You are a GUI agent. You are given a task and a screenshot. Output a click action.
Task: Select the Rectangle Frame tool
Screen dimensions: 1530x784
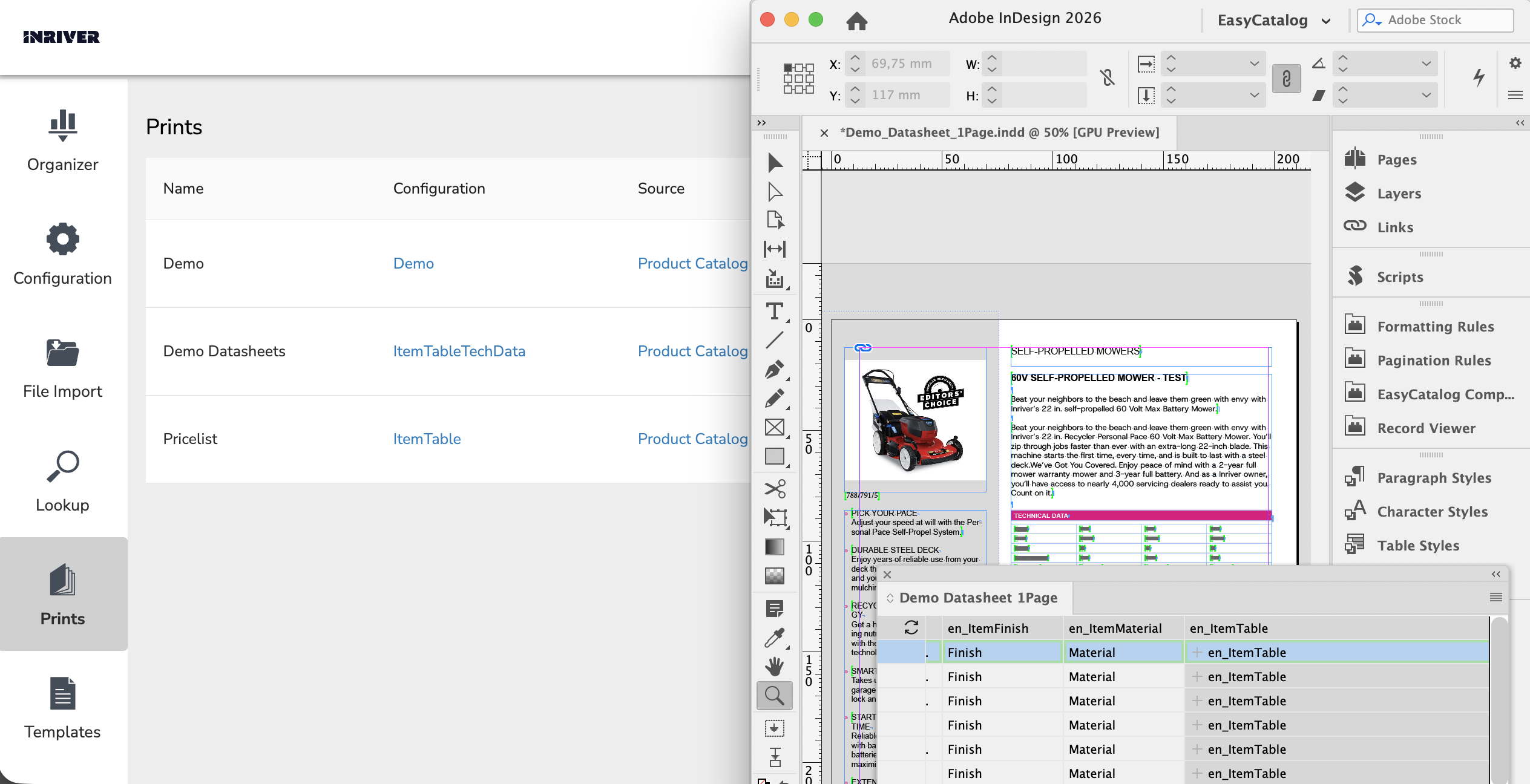[775, 428]
